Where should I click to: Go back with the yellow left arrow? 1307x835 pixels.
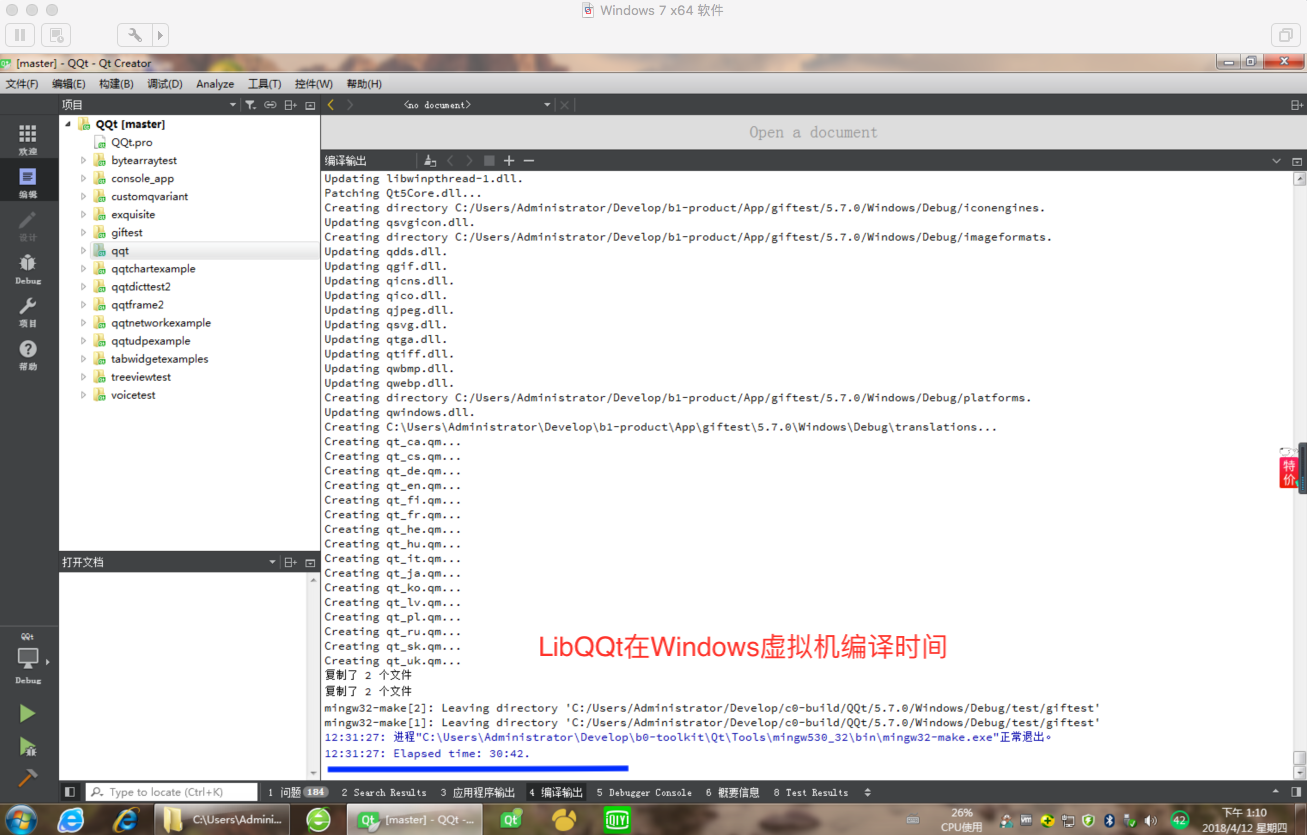331,104
